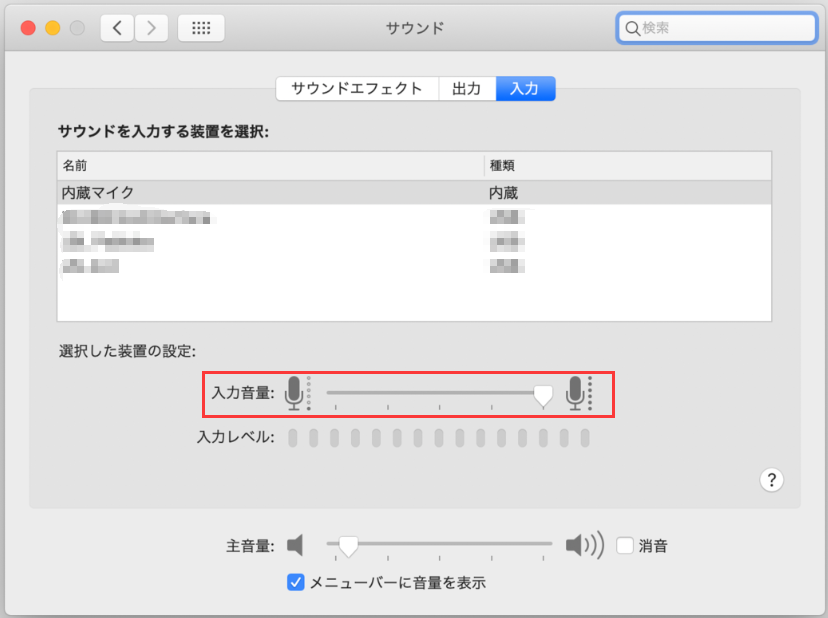
Task: Switch to the 出力 tab
Action: 466,89
